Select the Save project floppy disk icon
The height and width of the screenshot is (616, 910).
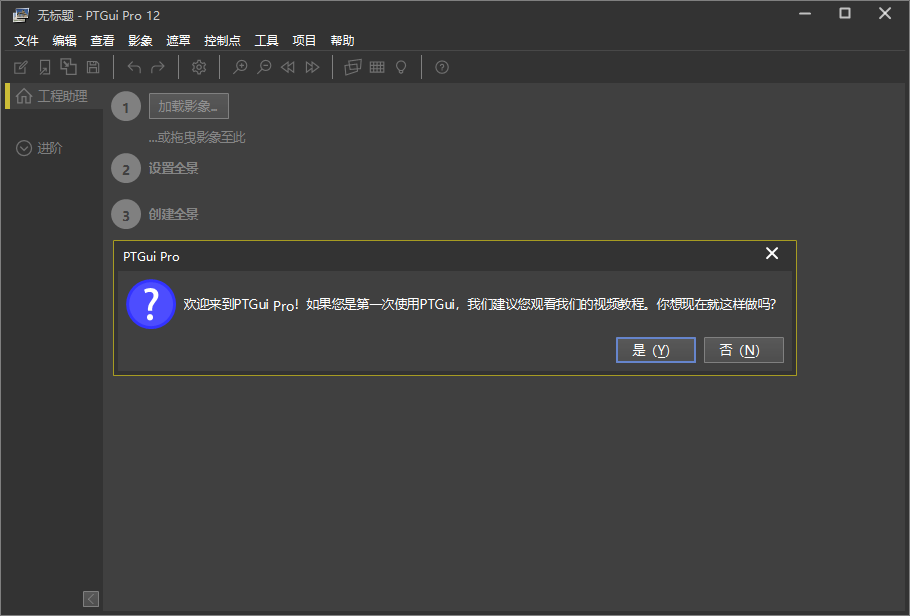[92, 67]
